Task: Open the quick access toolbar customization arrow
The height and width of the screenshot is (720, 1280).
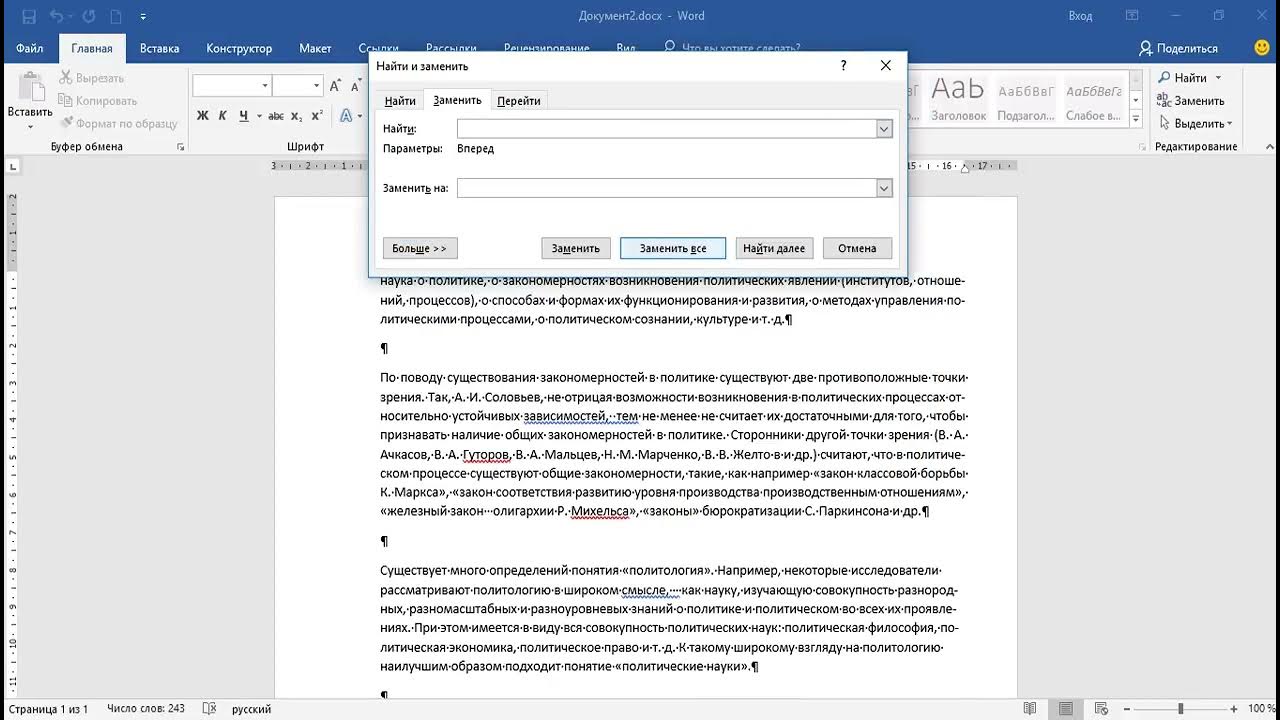Action: 143,17
